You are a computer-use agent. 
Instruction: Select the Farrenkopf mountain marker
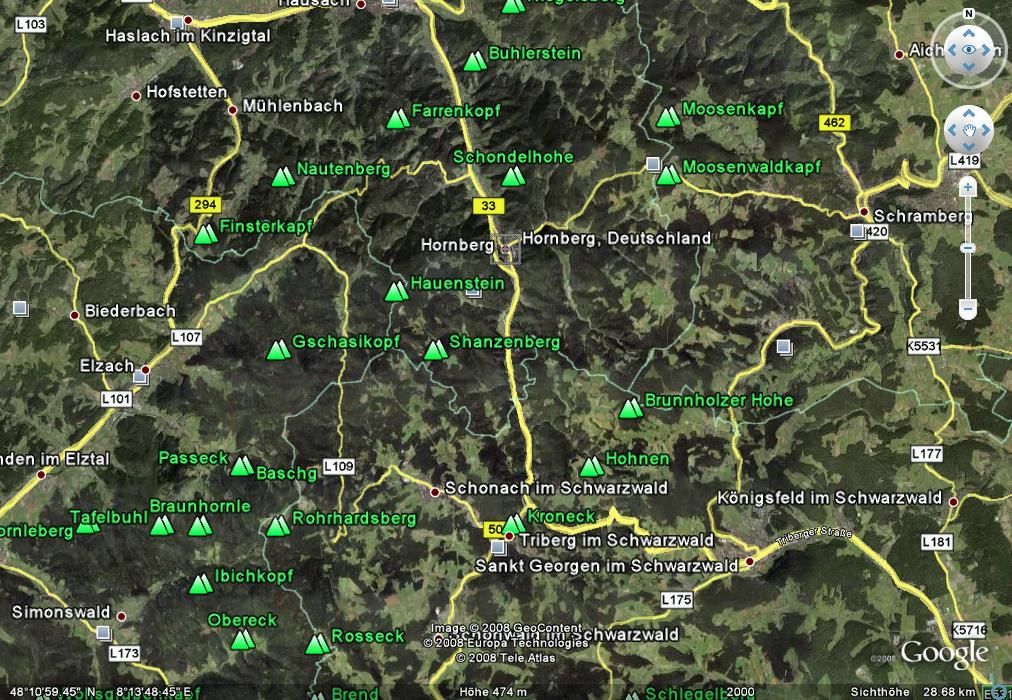(x=398, y=119)
